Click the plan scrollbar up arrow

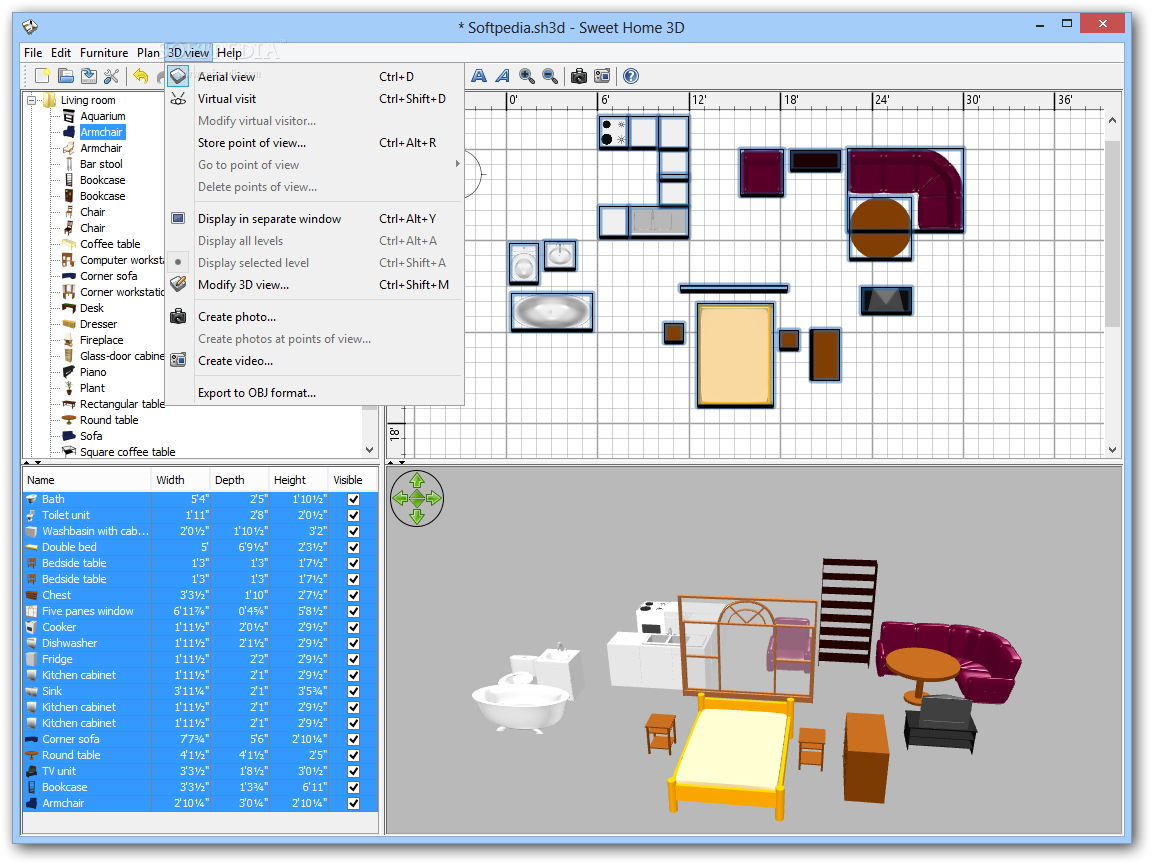click(1112, 120)
